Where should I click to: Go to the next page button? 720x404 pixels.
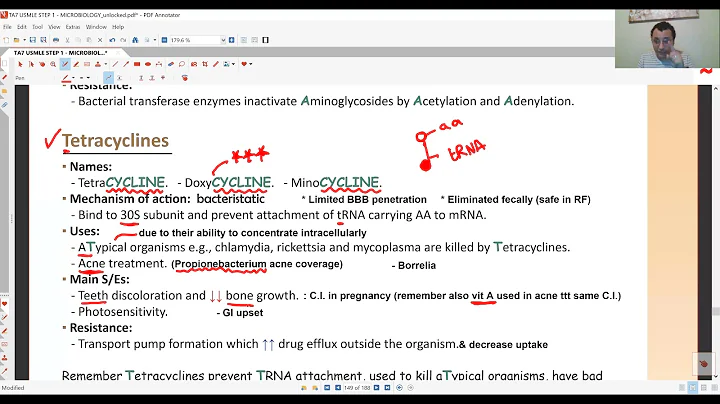[377, 388]
